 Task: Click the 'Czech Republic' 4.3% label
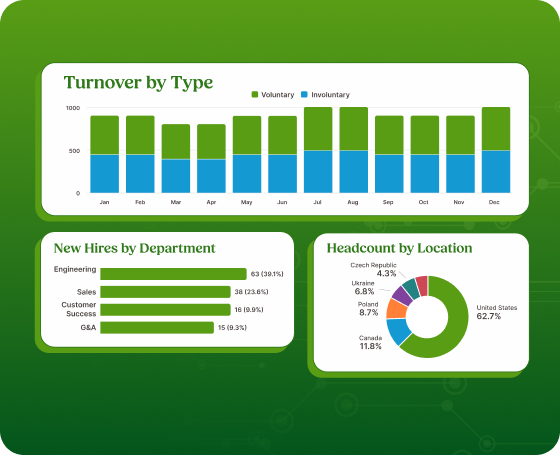tap(374, 269)
